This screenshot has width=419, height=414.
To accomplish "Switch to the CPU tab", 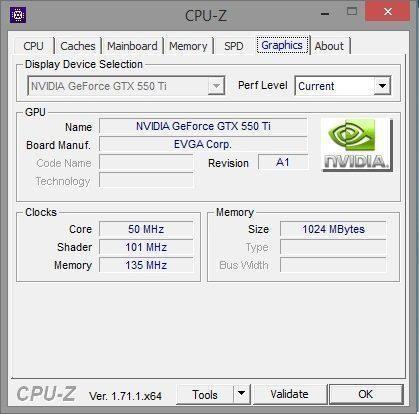I will coord(34,46).
